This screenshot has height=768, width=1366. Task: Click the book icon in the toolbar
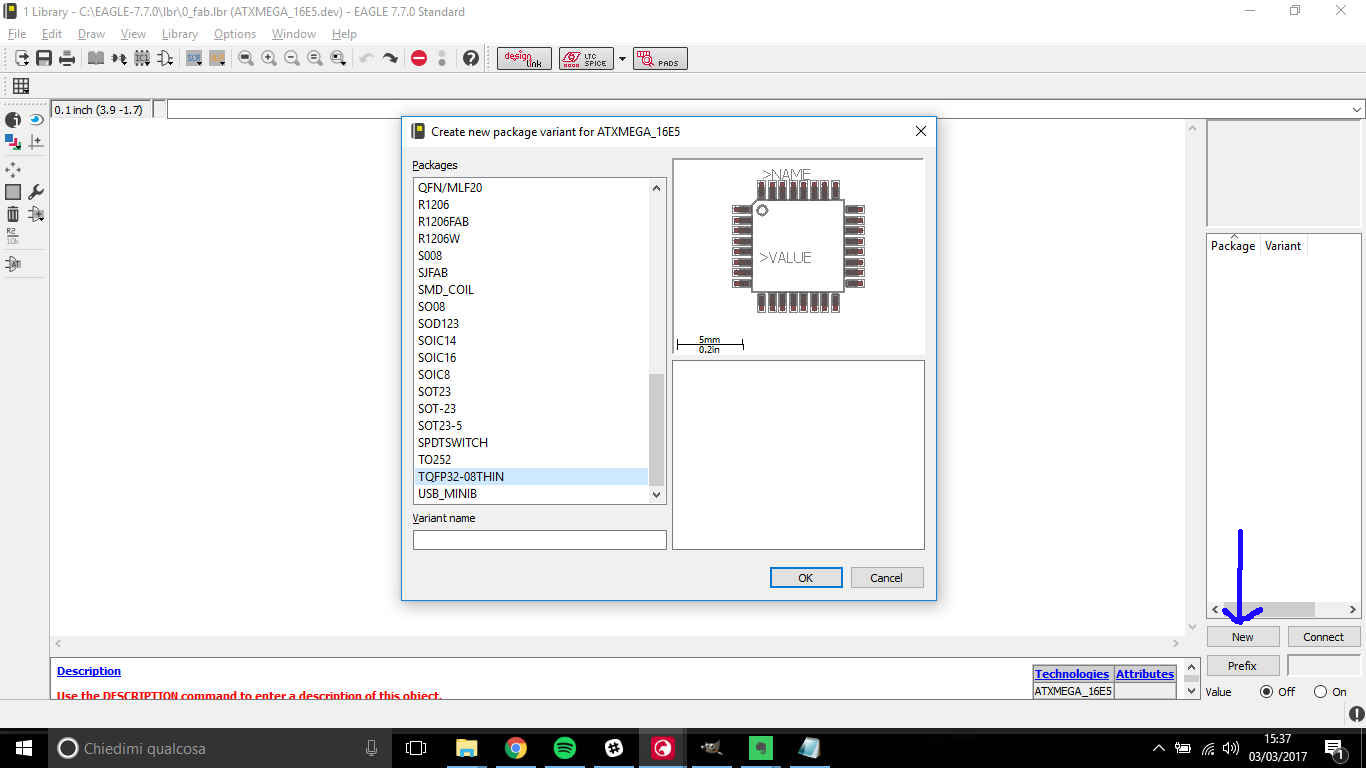tap(96, 58)
